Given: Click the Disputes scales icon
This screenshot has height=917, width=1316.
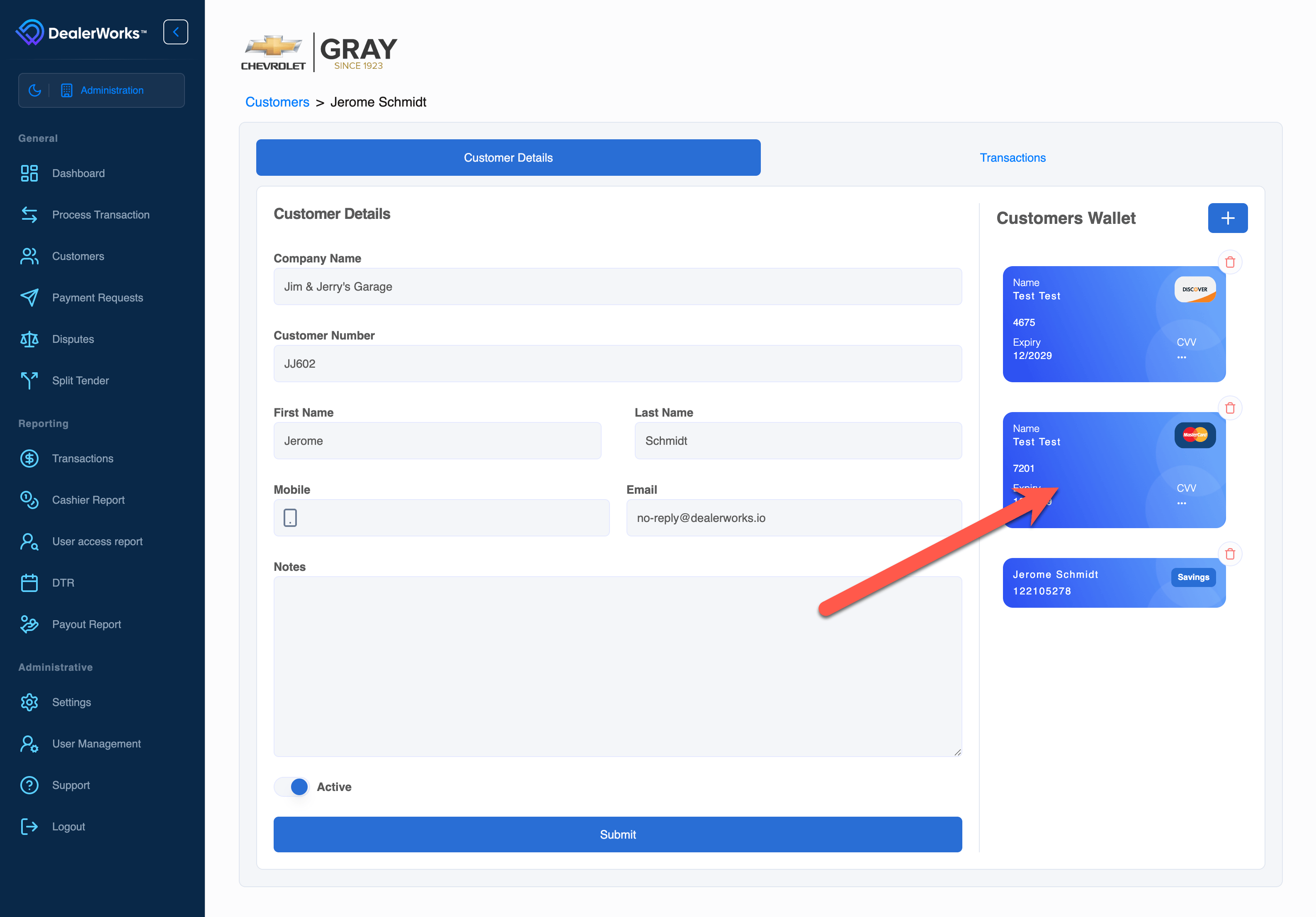Looking at the screenshot, I should [x=29, y=339].
